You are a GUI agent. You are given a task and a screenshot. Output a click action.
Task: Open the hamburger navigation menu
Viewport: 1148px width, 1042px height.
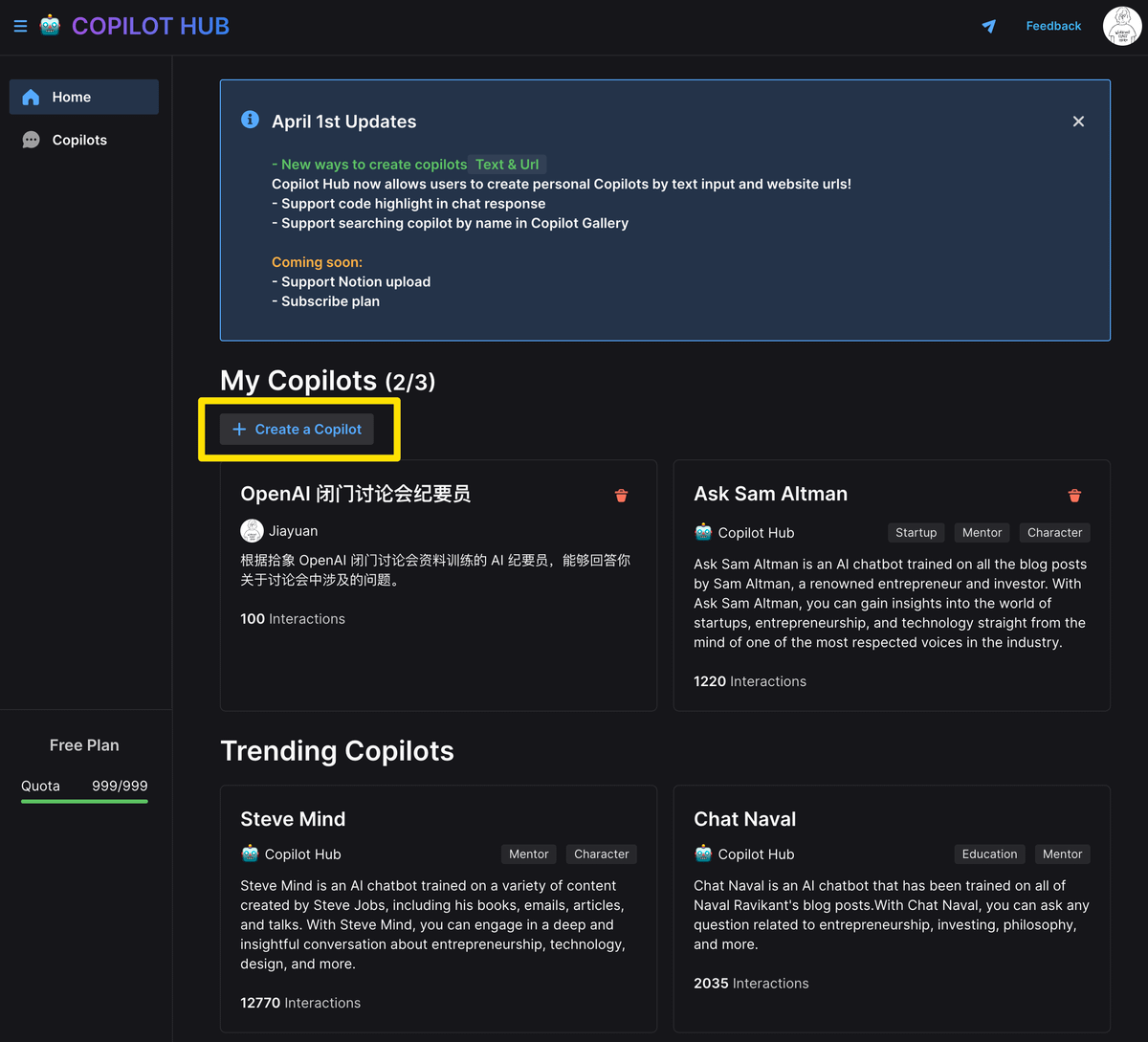click(x=20, y=26)
